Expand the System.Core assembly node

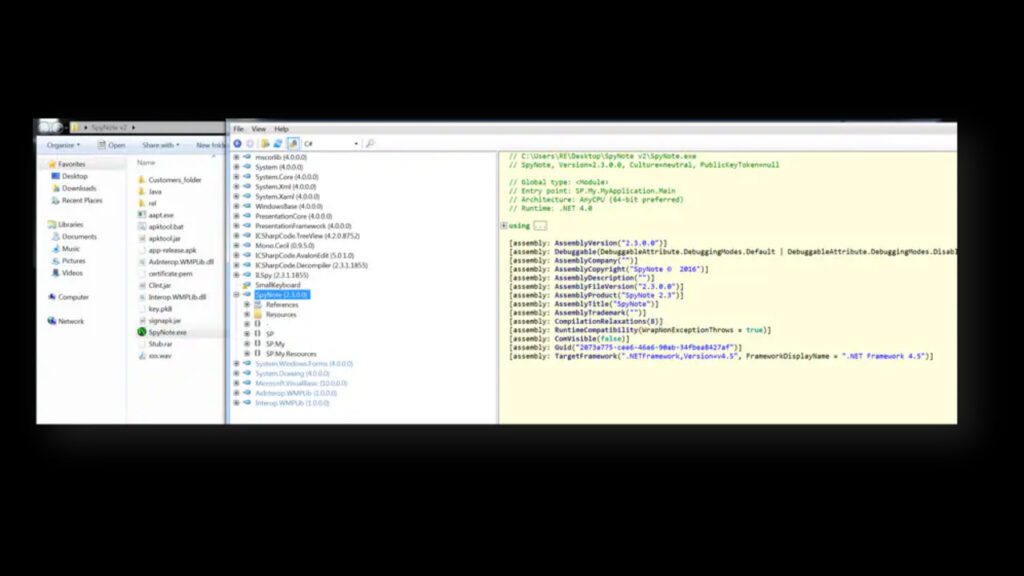point(236,177)
